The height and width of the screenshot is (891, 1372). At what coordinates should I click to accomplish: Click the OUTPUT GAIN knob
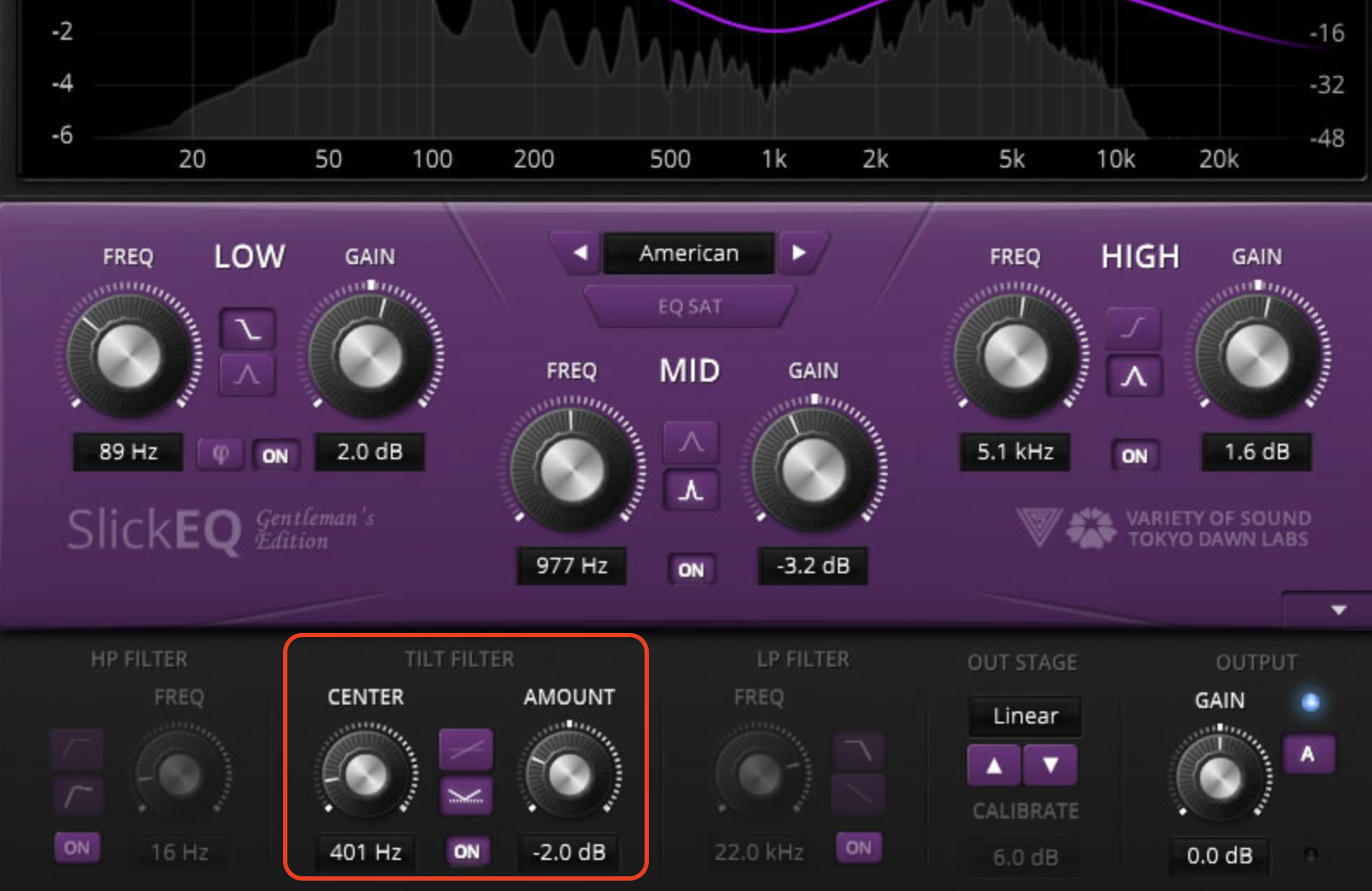point(1219,776)
